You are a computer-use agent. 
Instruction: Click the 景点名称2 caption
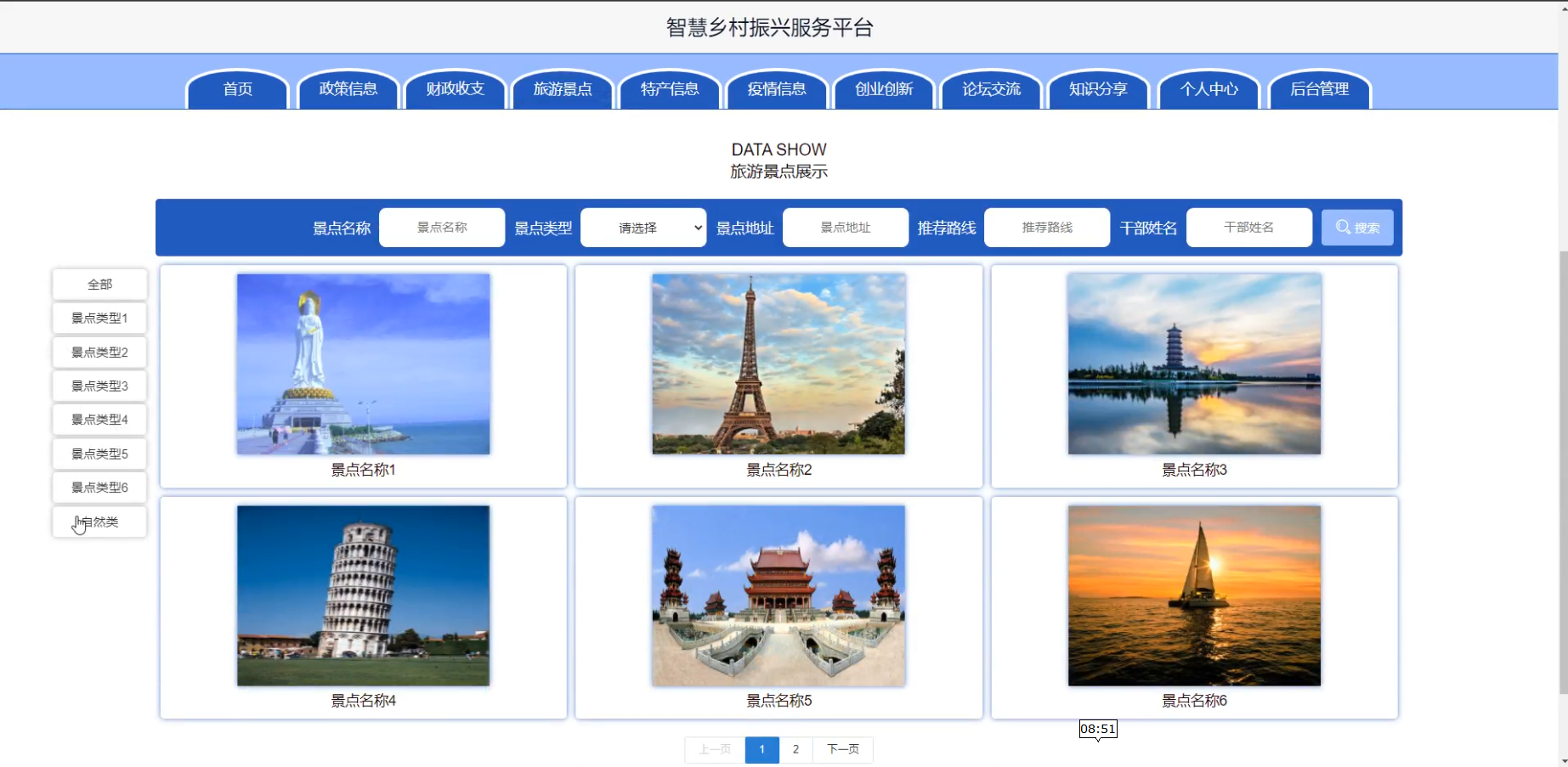point(778,470)
